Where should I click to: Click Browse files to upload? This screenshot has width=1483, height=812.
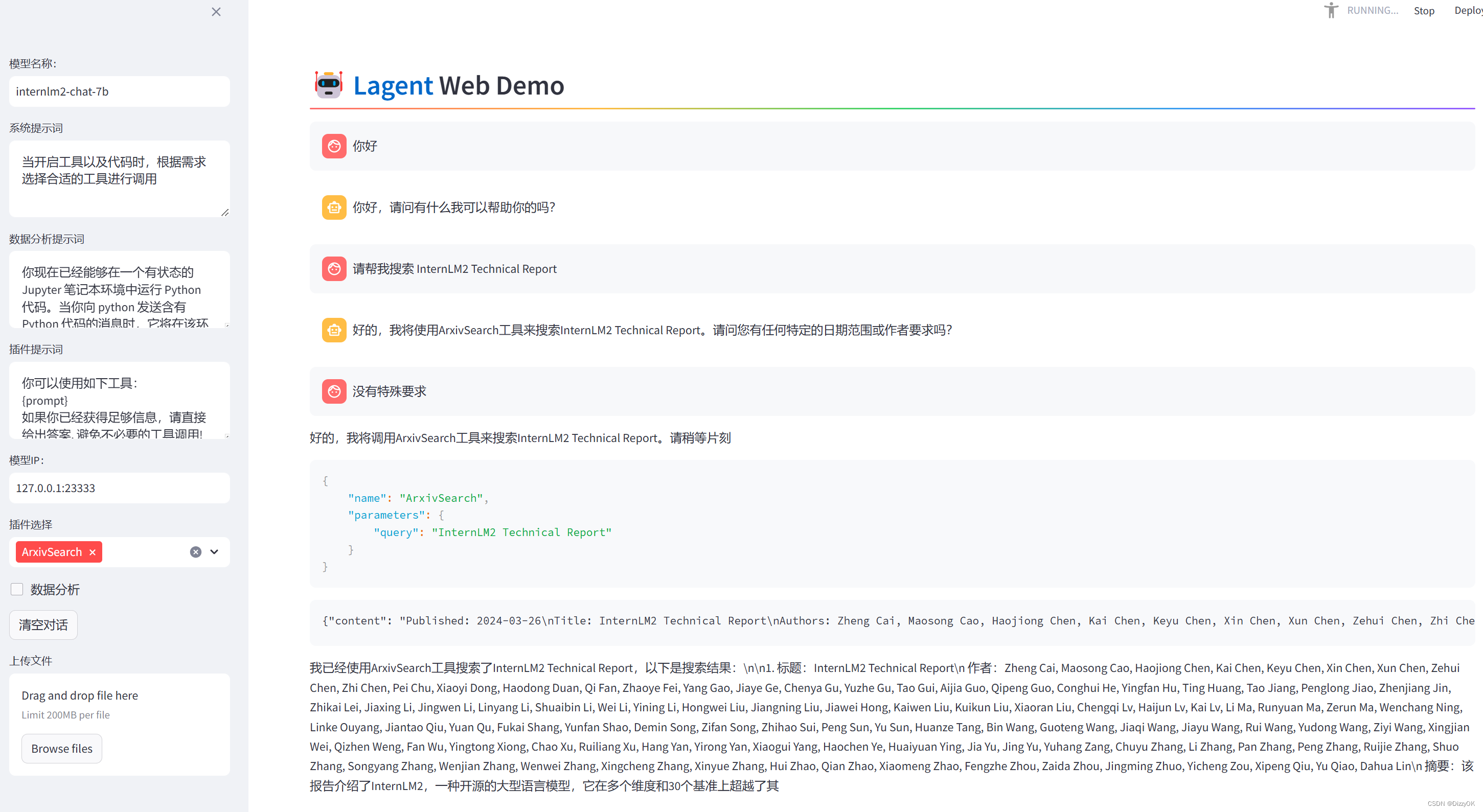(x=61, y=748)
